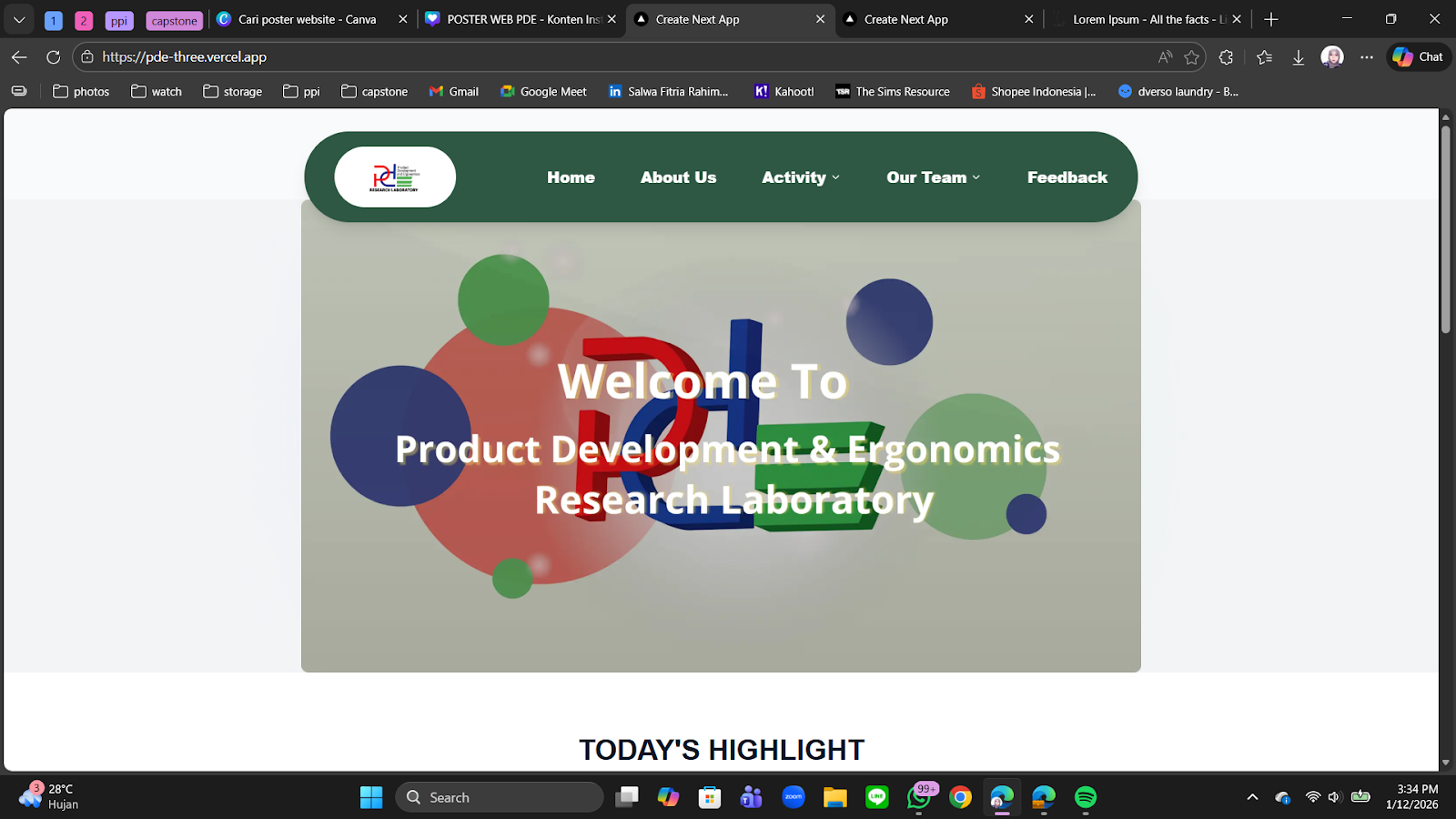Go back to the previous page

pos(19,57)
